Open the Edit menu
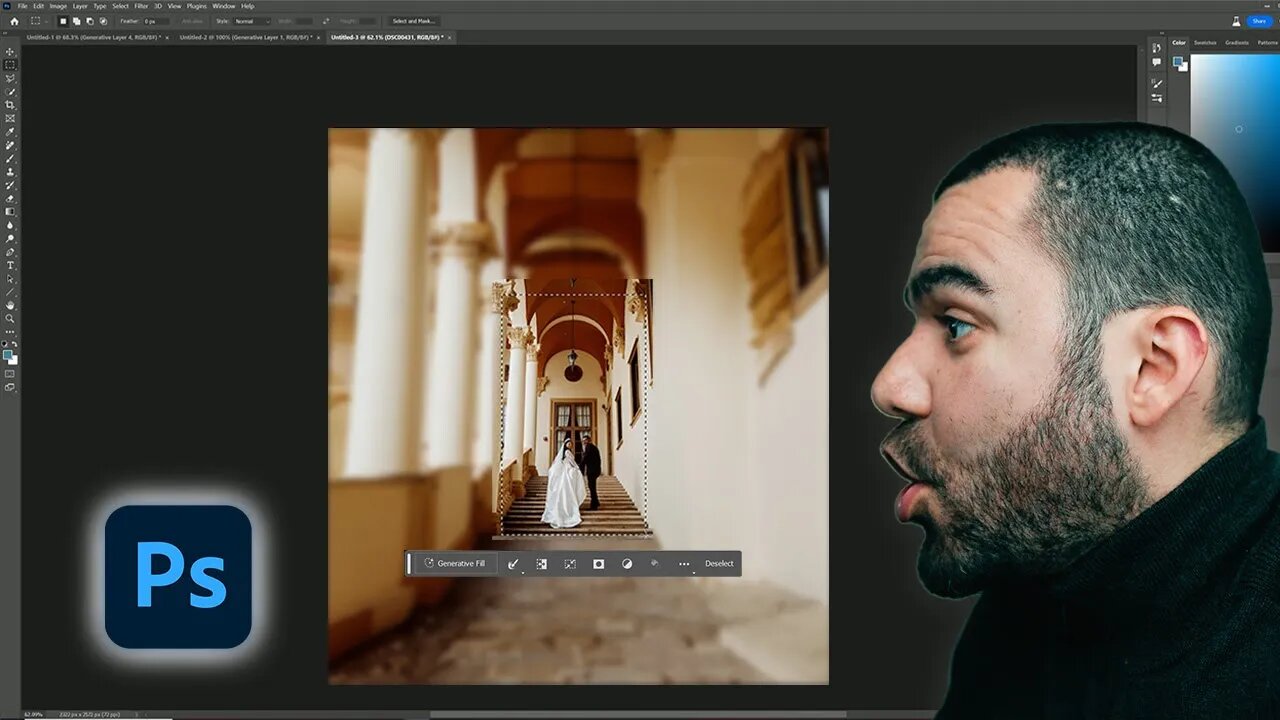The height and width of the screenshot is (720, 1280). point(38,6)
